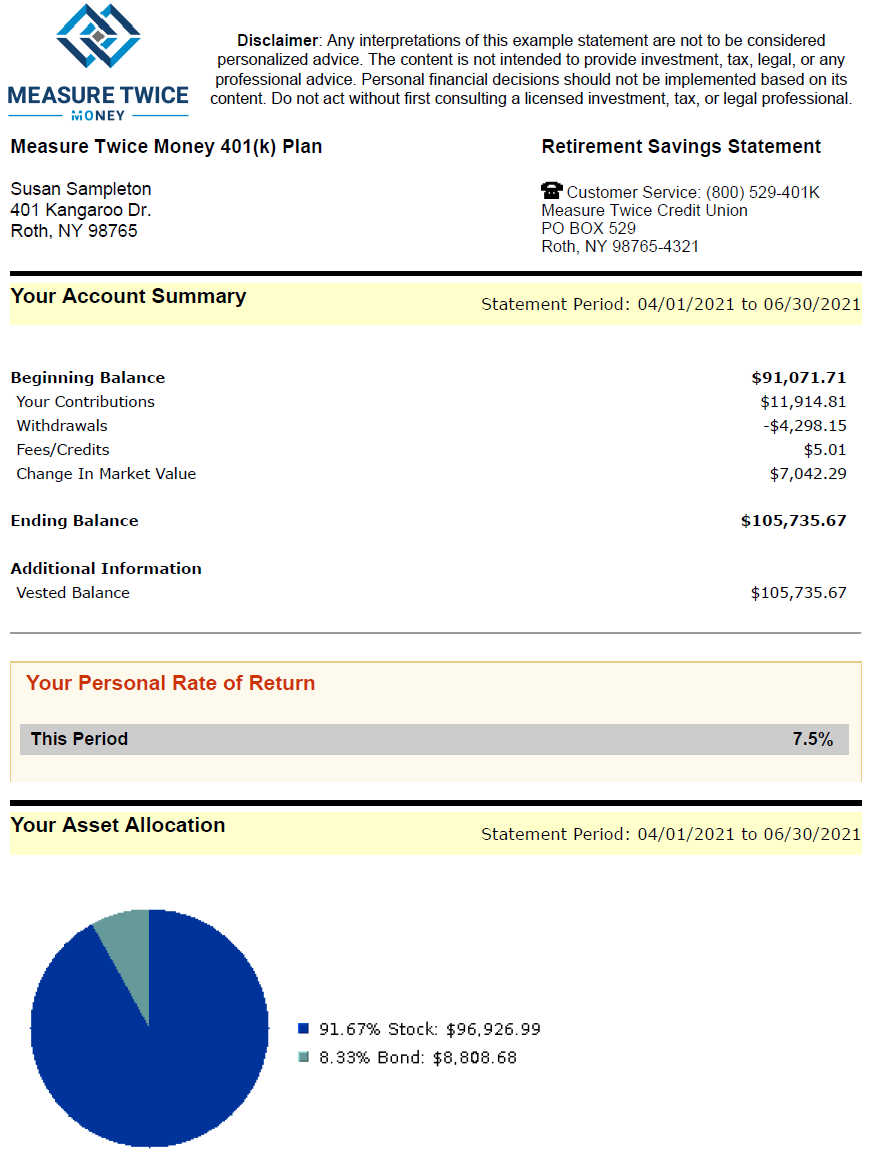Click the Your Contributions row label
This screenshot has width=869, height=1154.
pyautogui.click(x=85, y=402)
